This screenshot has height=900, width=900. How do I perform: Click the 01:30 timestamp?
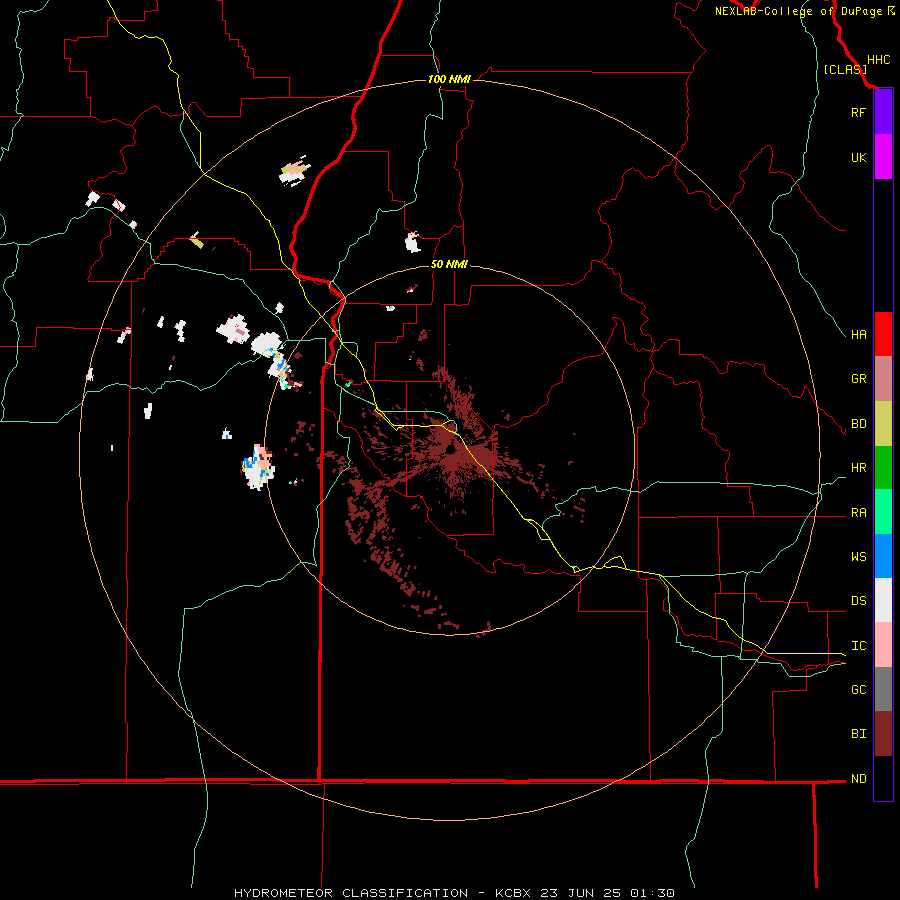coord(652,893)
